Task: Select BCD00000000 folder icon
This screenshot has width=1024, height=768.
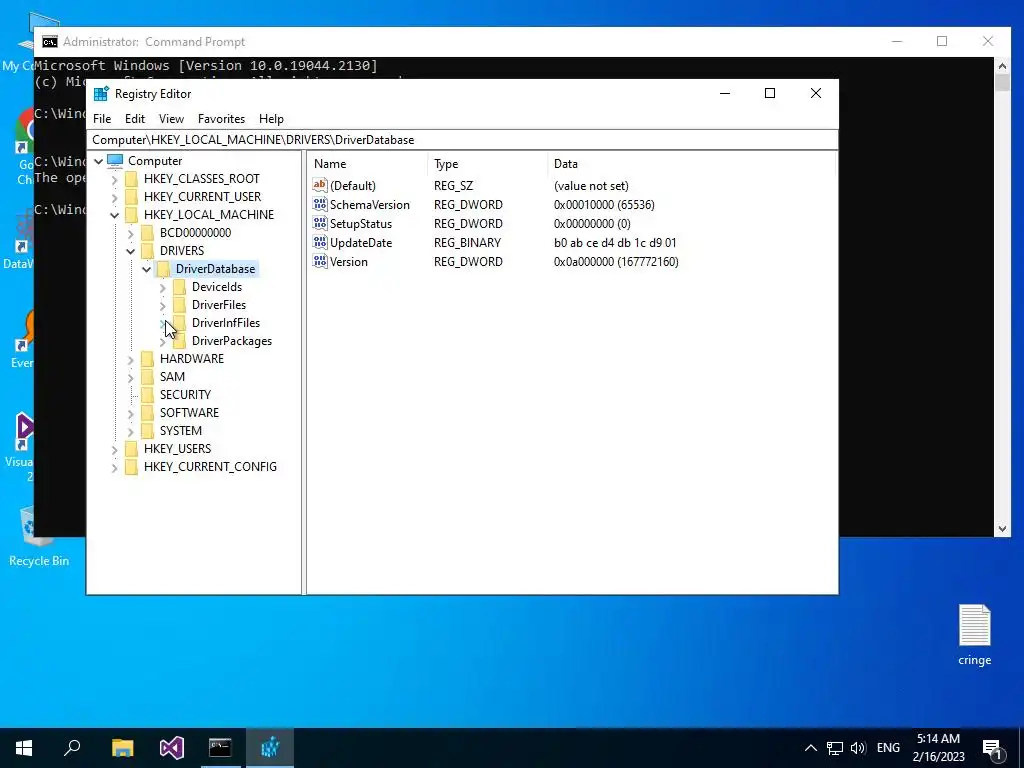Action: coord(148,233)
